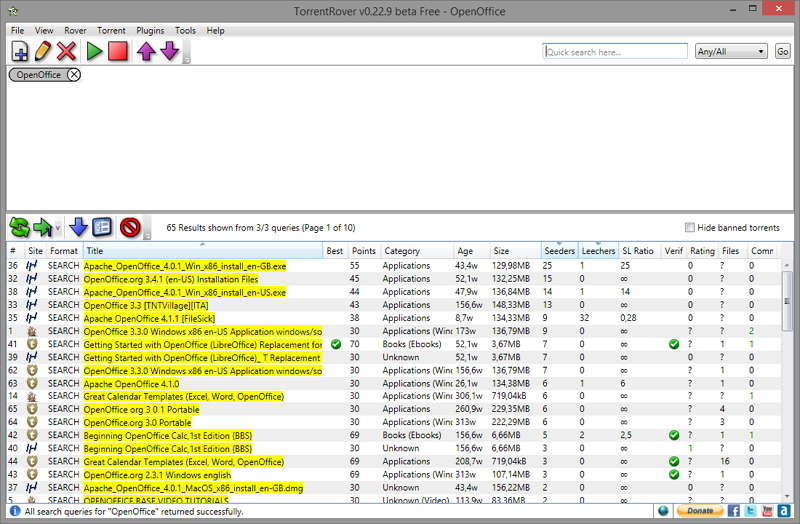Click scrollbar down arrow of results list
This screenshot has width=800, height=524.
[787, 497]
